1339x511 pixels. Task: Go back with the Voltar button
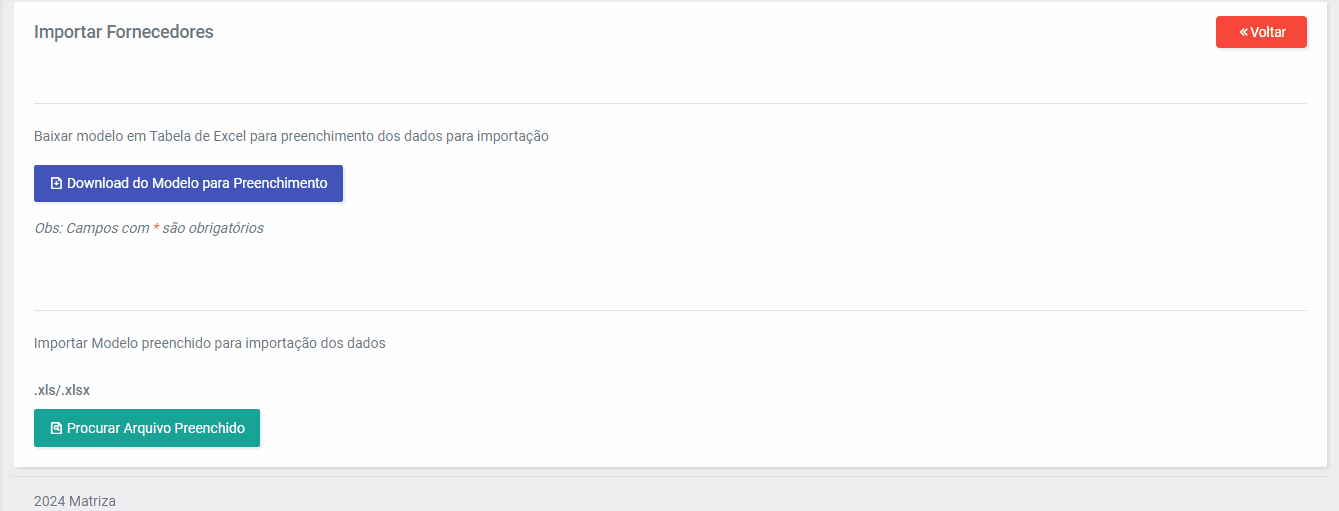[x=1261, y=32]
